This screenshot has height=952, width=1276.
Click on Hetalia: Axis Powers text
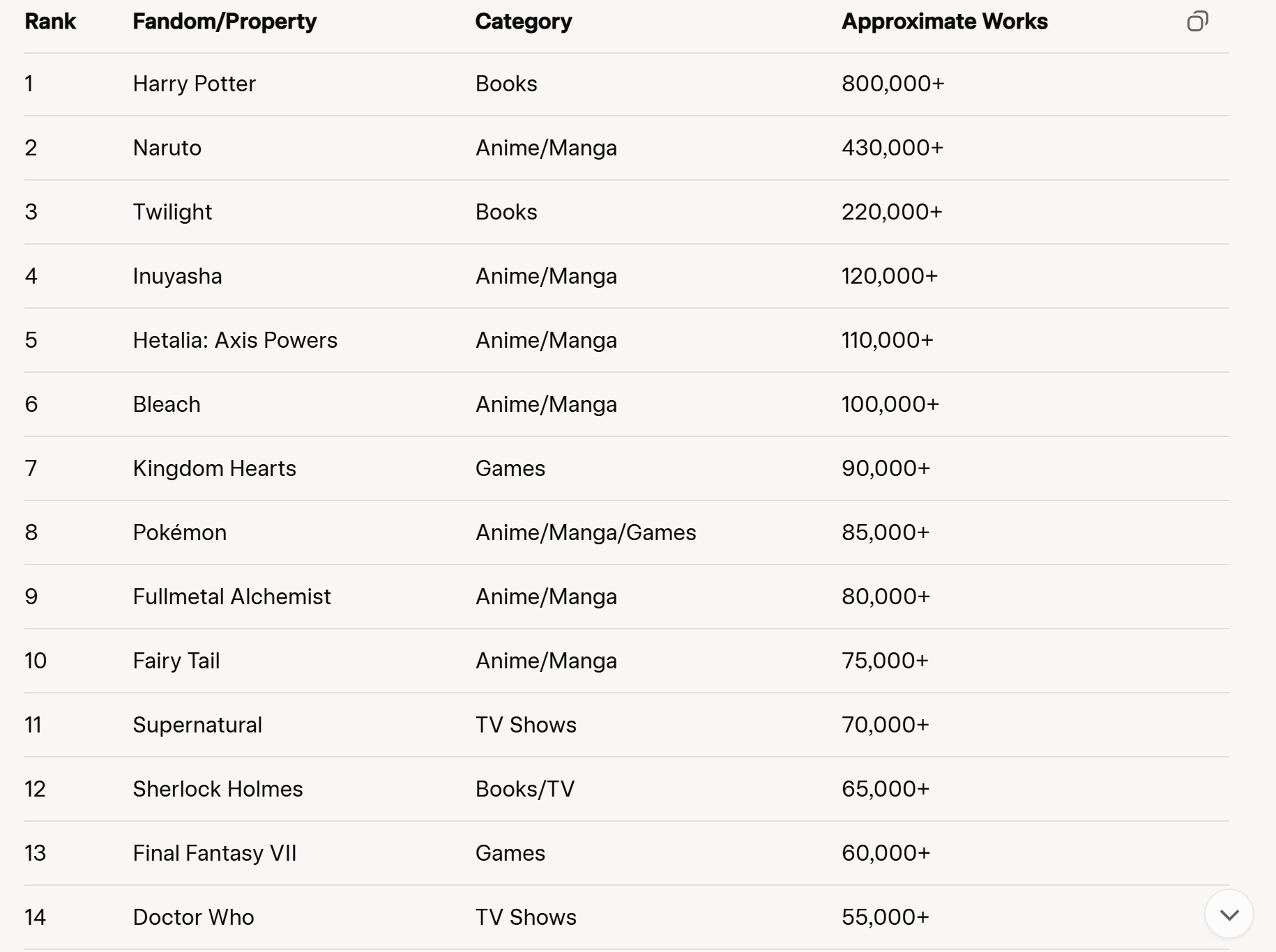pyautogui.click(x=235, y=340)
